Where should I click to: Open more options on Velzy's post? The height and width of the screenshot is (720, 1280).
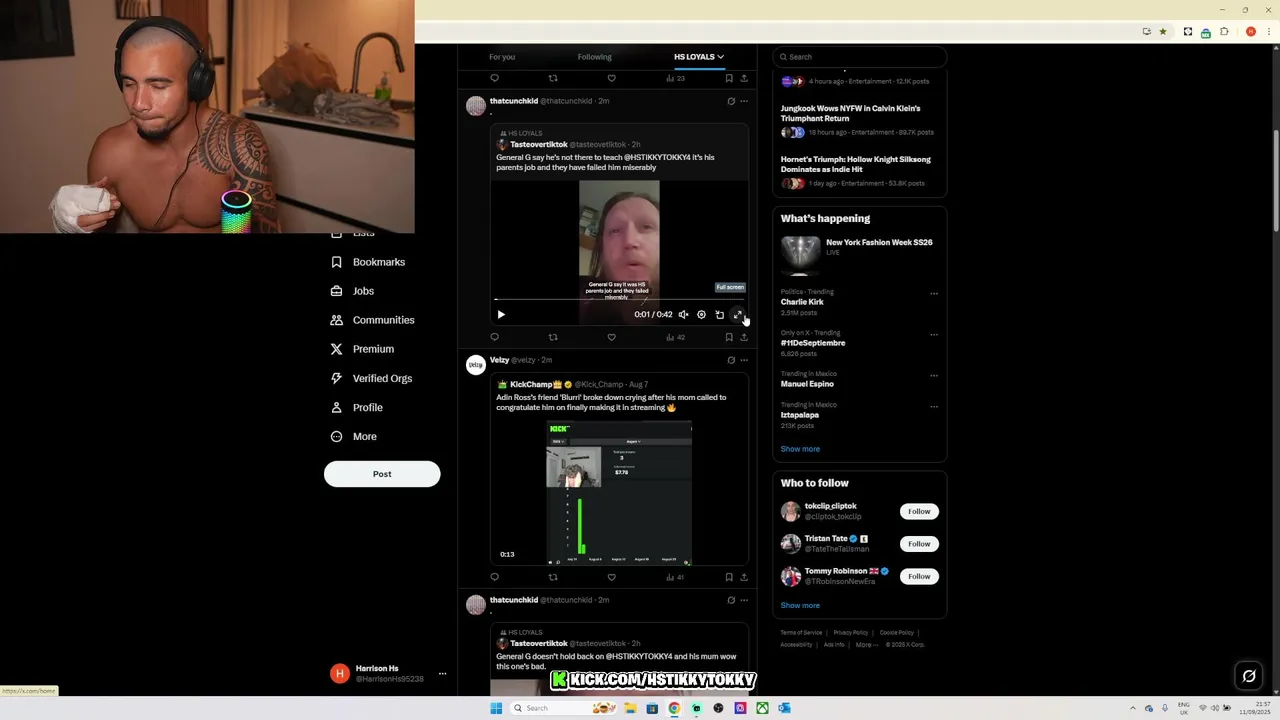[743, 360]
